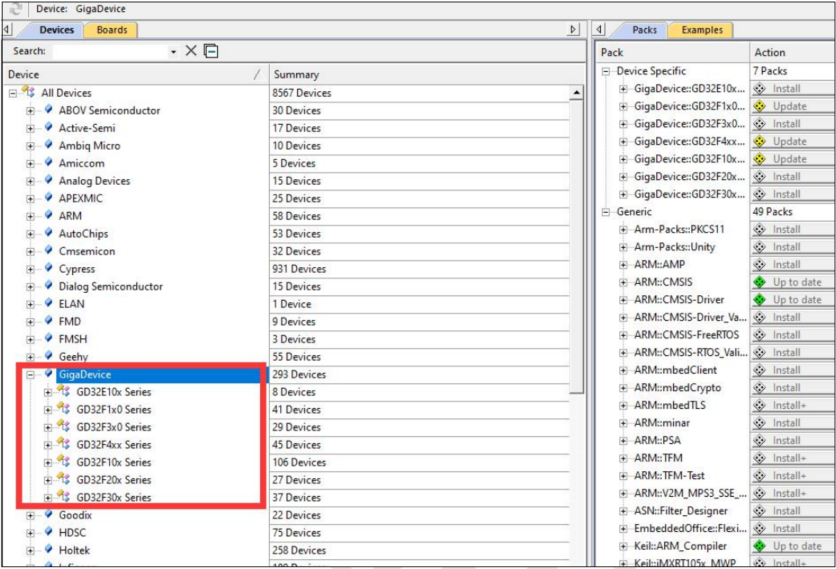Select the ARM::mbedCrypto pack row
Viewport: 836px width, 569px height.
[677, 388]
